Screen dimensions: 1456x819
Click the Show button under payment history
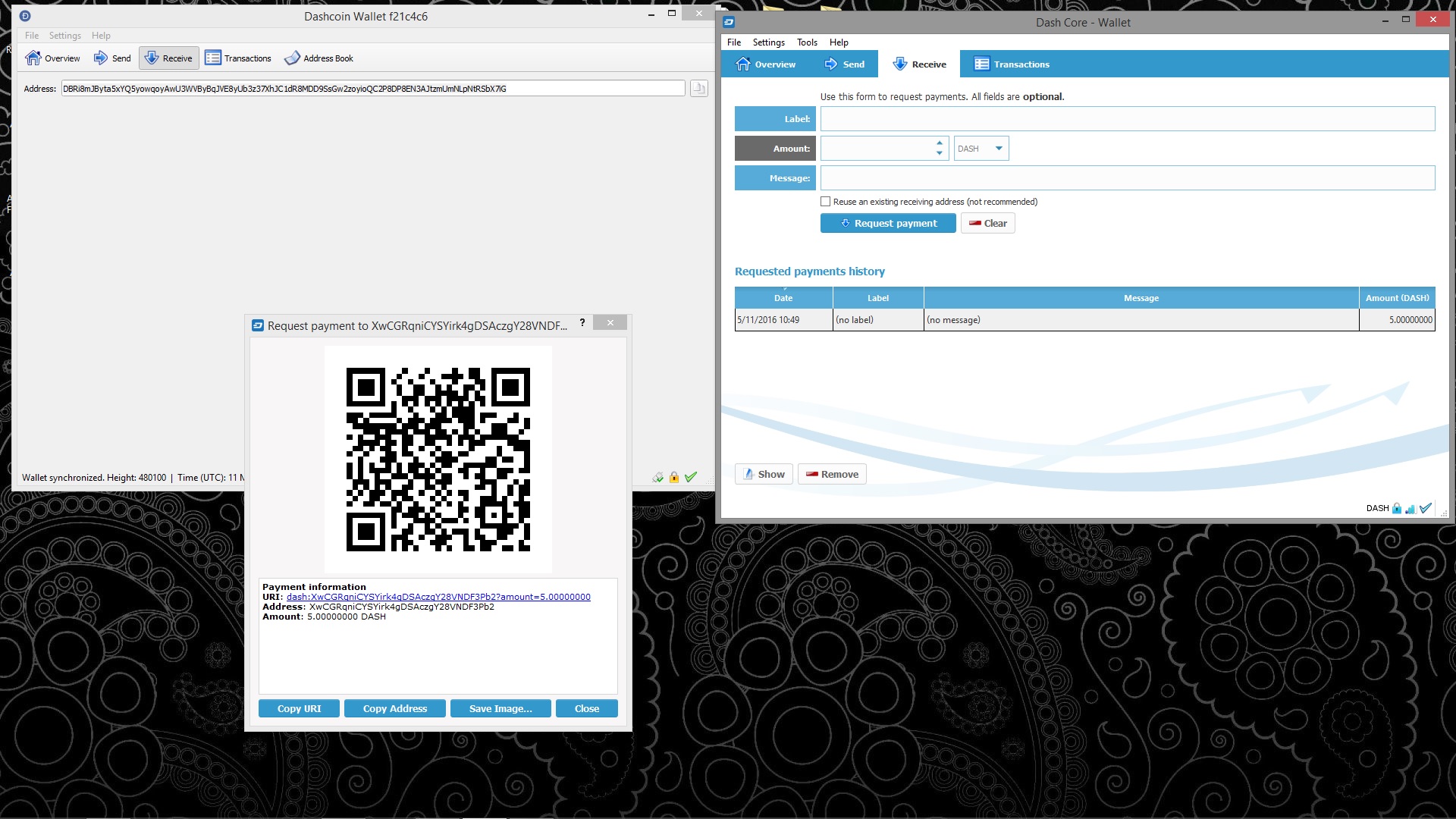764,474
